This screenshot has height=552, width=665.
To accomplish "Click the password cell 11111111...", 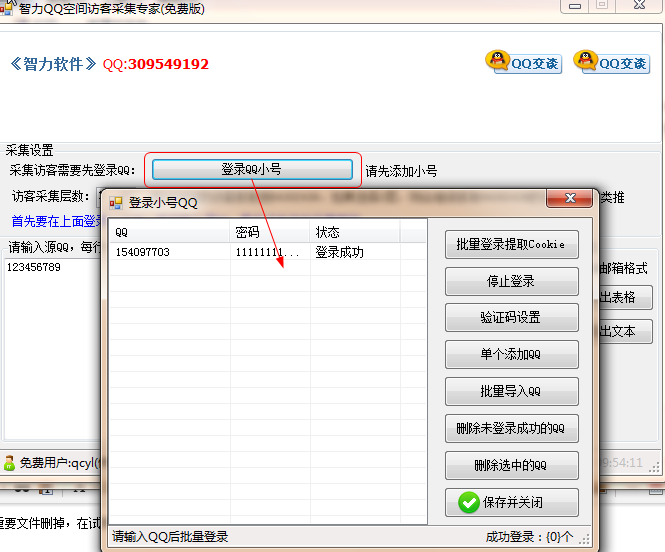I will click(x=267, y=252).
